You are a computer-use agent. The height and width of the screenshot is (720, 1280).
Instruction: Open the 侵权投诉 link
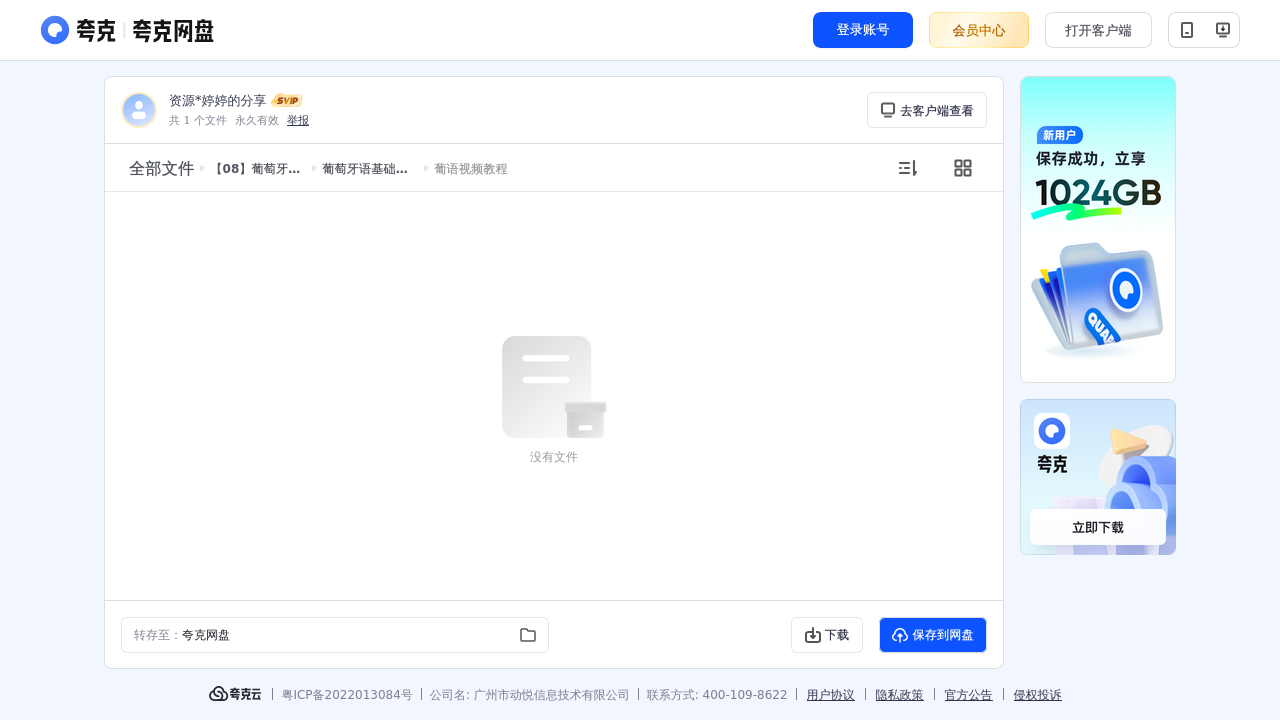[1038, 695]
